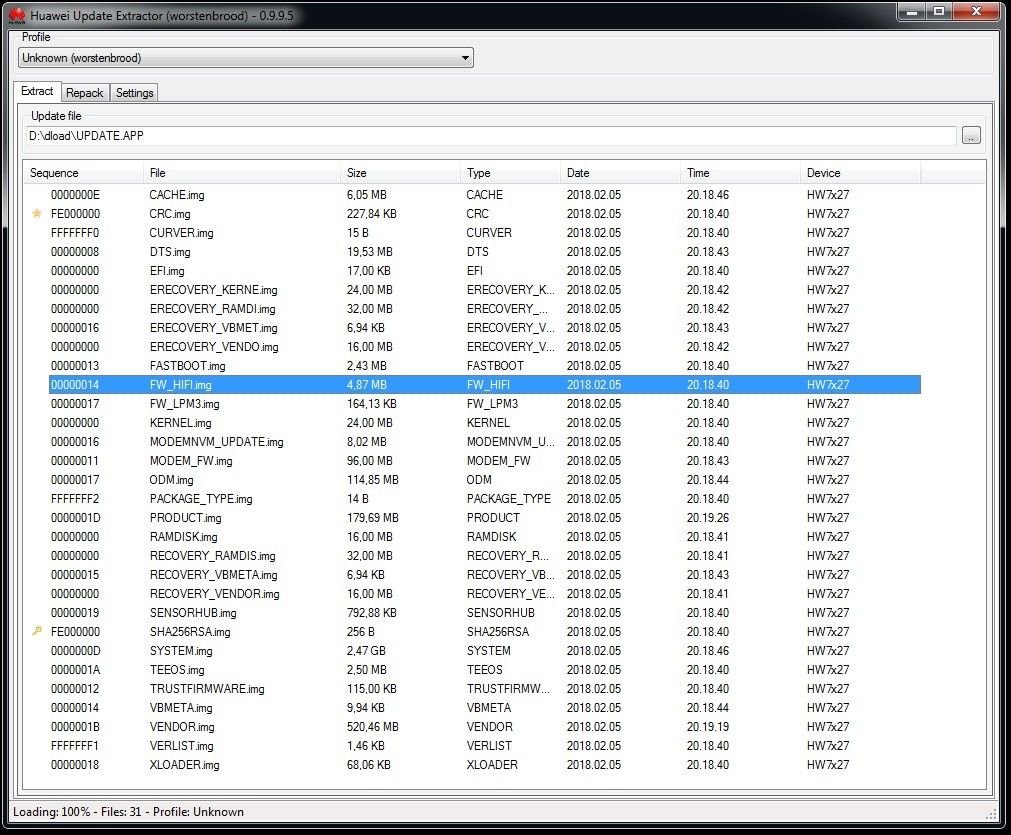Select ERECOVERY_KERNE.img entry
The image size is (1011, 835).
[x=485, y=290]
